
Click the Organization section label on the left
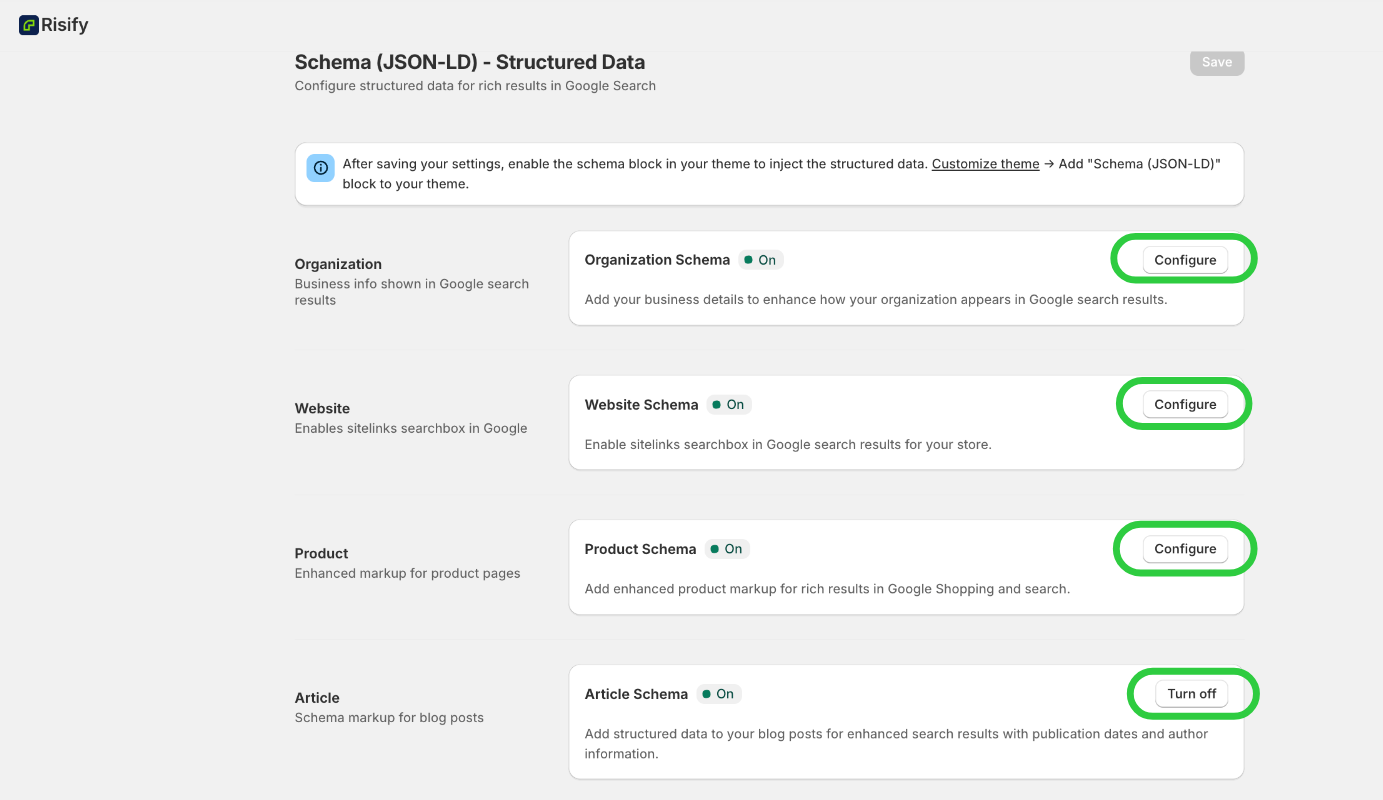tap(338, 264)
